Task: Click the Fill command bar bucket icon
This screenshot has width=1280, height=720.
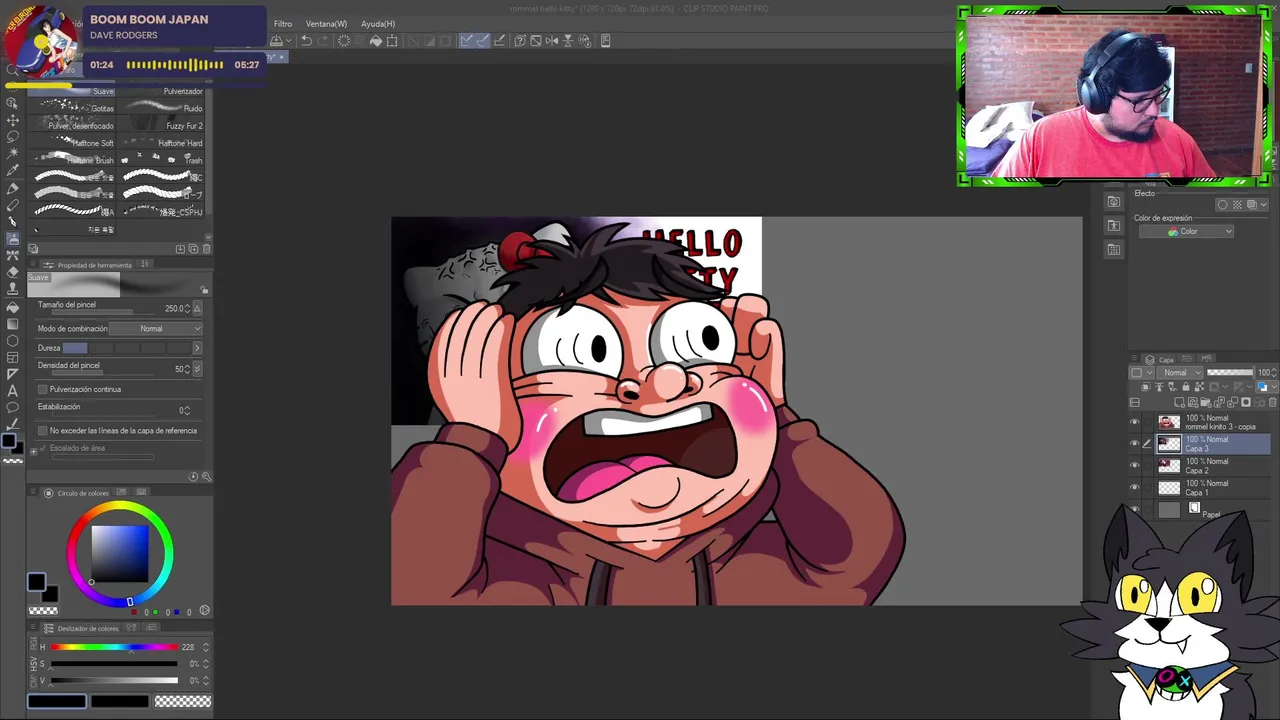Action: coord(376,41)
